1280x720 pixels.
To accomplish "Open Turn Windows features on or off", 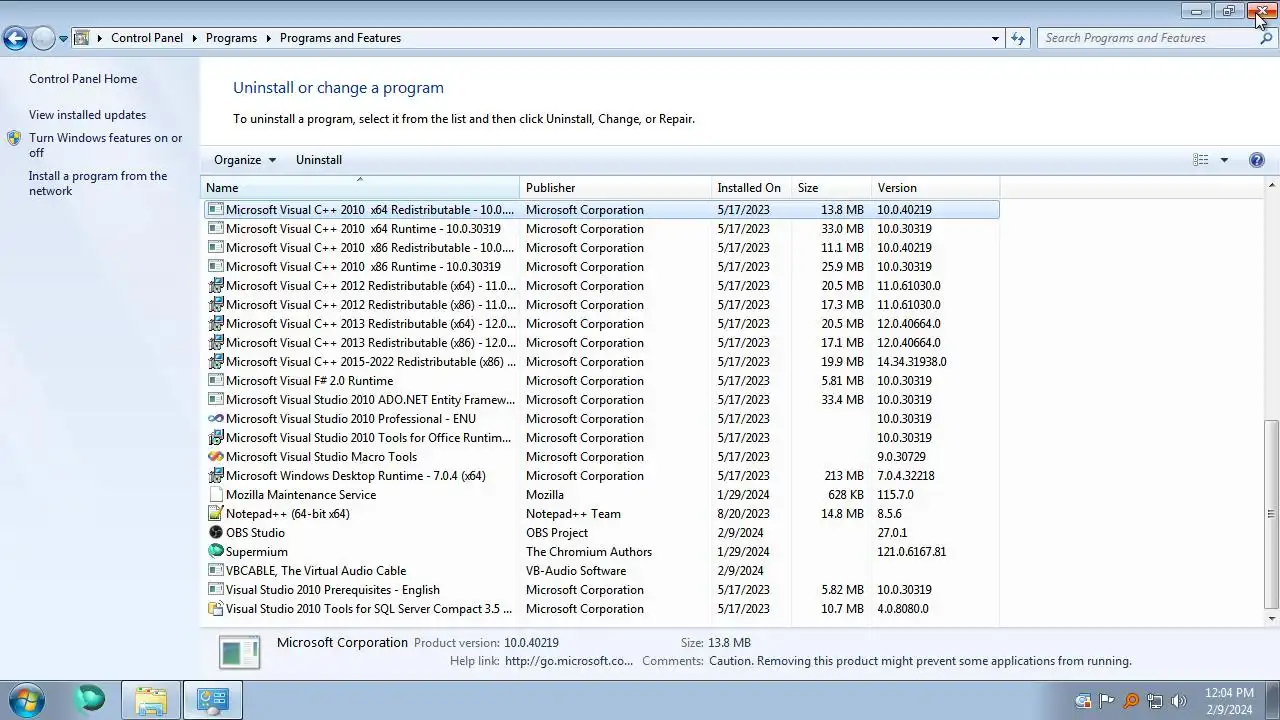I will click(x=106, y=145).
